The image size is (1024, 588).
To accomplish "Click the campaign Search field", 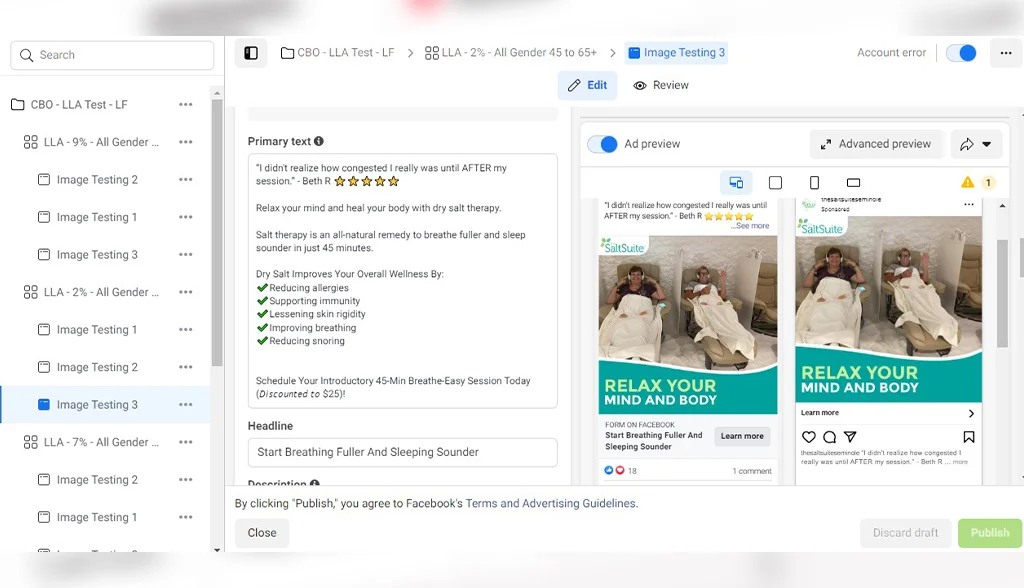I will pyautogui.click(x=112, y=55).
